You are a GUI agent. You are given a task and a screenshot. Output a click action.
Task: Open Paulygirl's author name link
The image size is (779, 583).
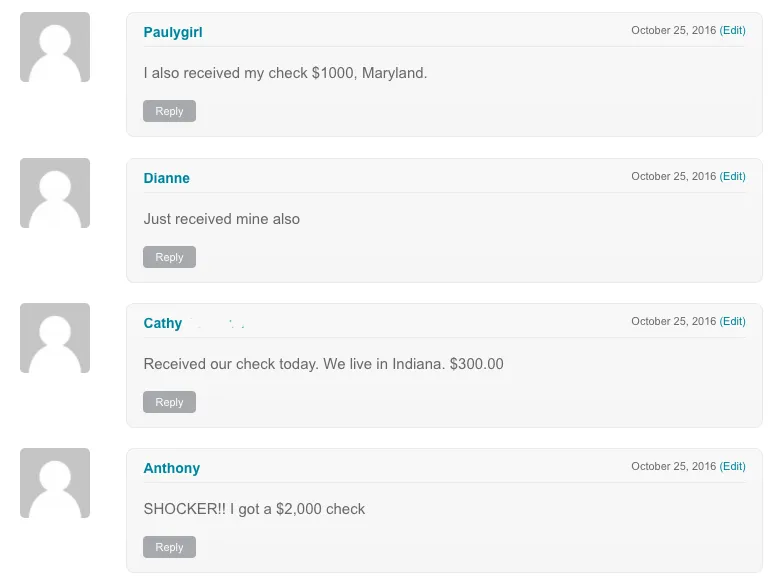click(x=173, y=32)
